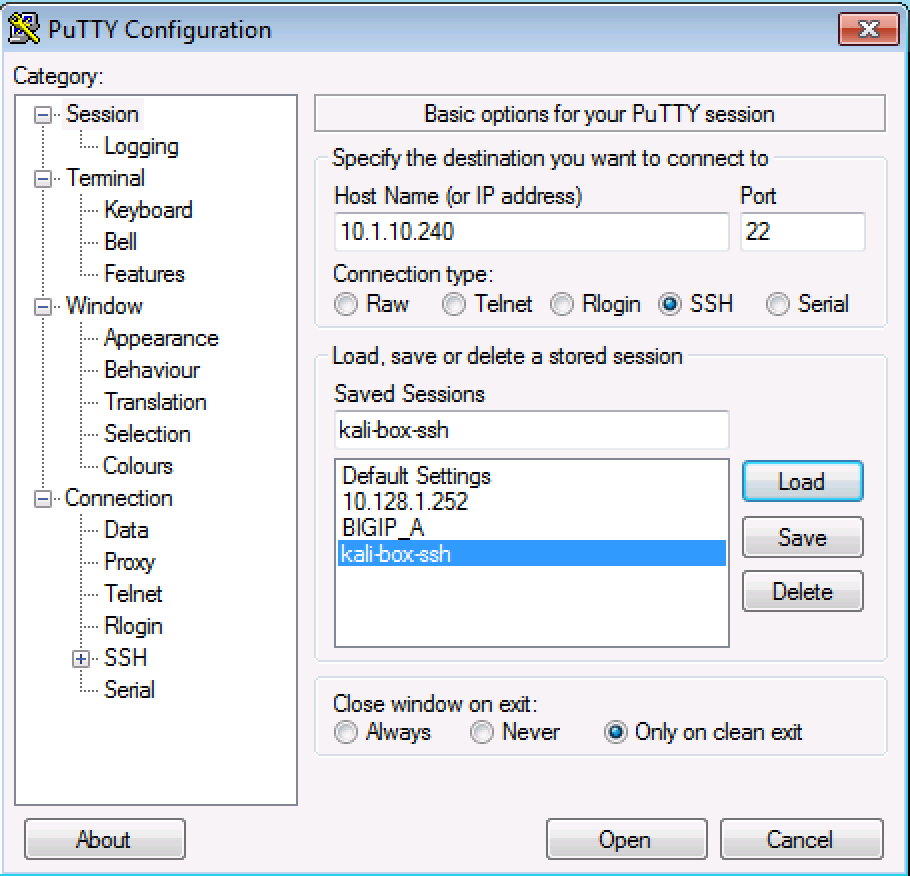
Task: Select Default Settings in session list
Action: (532, 476)
